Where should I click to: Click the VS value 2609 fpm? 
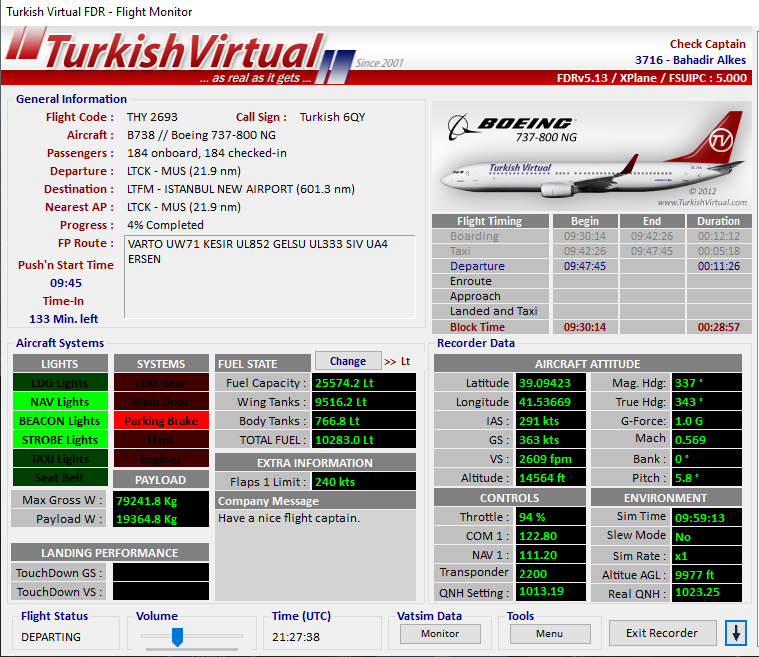point(551,458)
